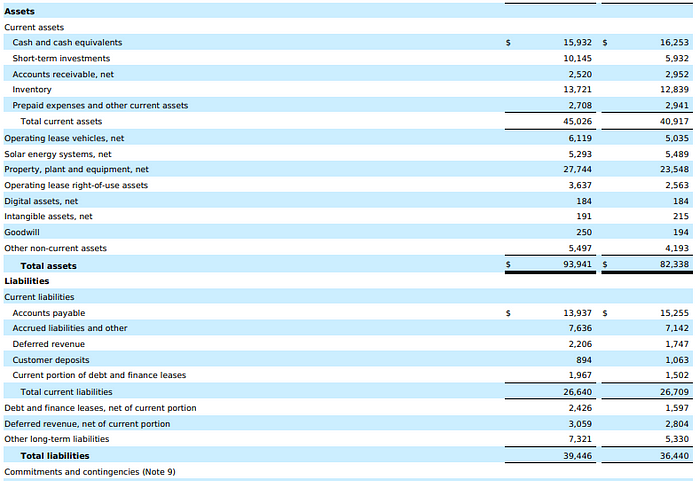Click the value 2,520
700x481 pixels.
pyautogui.click(x=580, y=75)
